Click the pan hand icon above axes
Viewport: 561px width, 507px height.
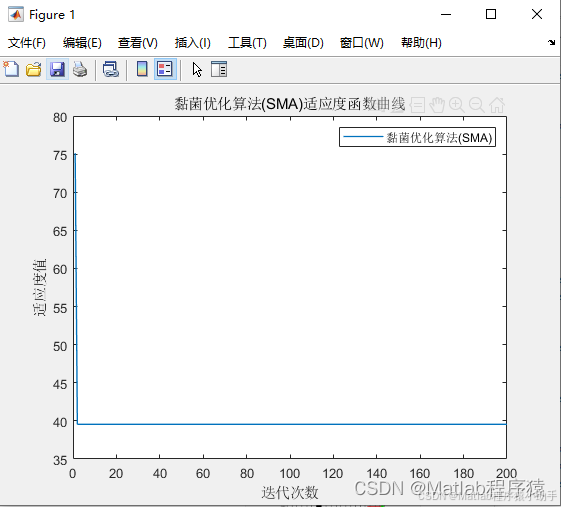[x=437, y=105]
